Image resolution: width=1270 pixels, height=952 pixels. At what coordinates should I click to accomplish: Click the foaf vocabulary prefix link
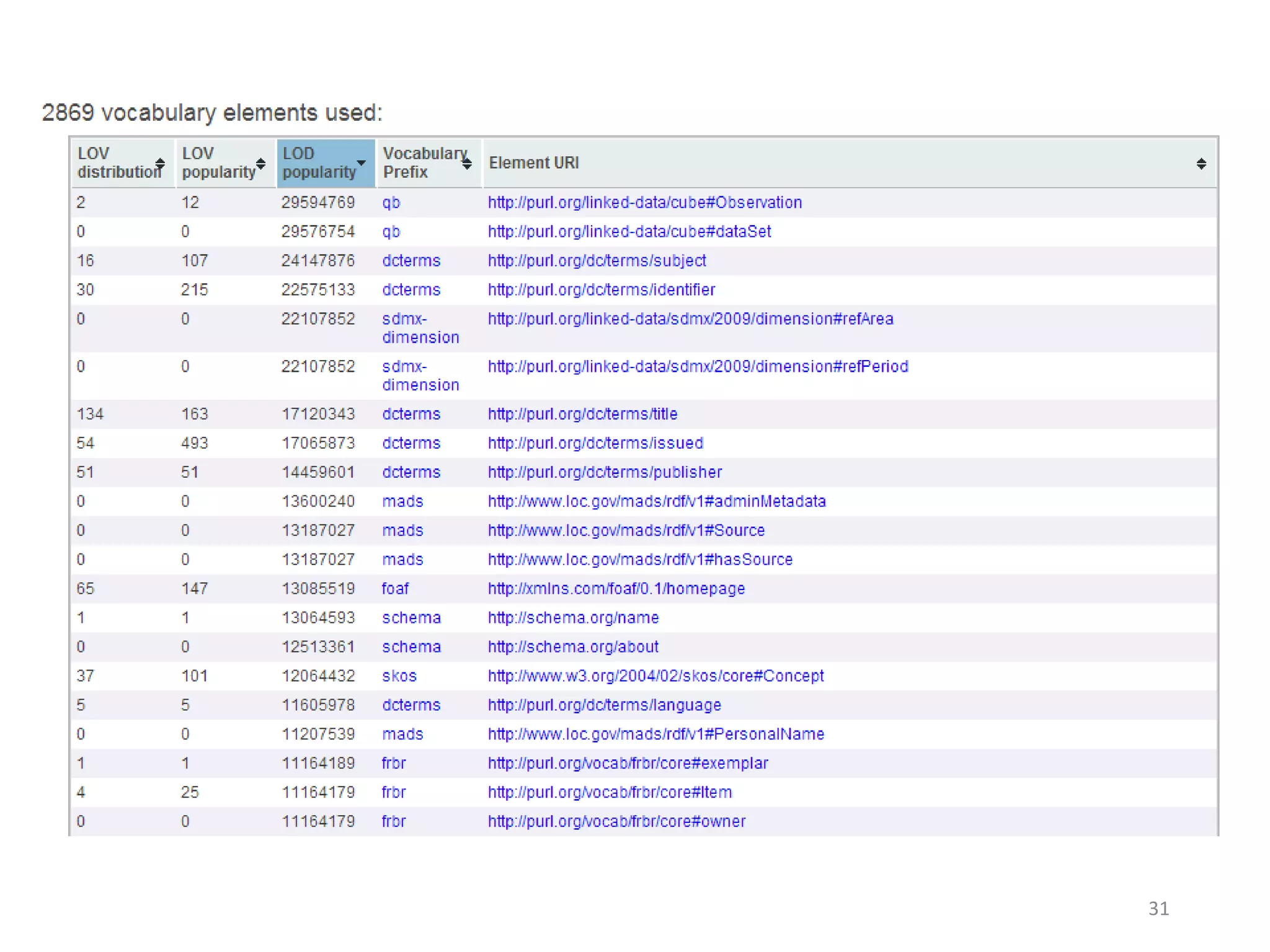click(x=395, y=589)
